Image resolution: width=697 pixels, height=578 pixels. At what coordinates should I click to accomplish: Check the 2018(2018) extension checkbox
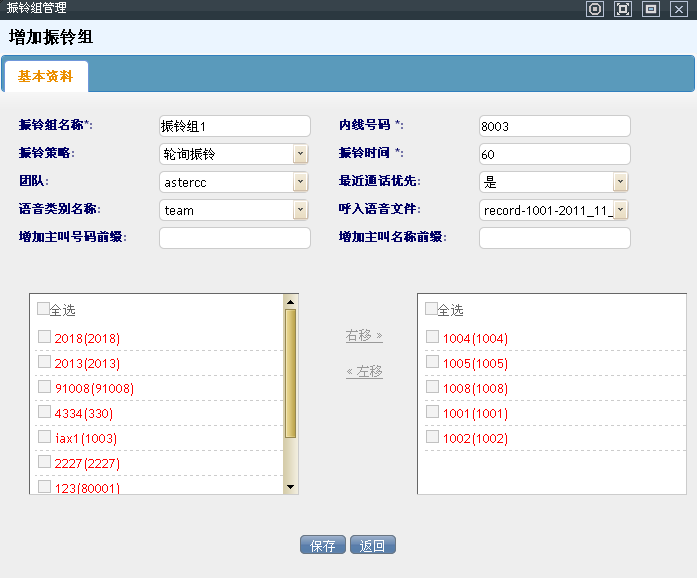tap(45, 337)
